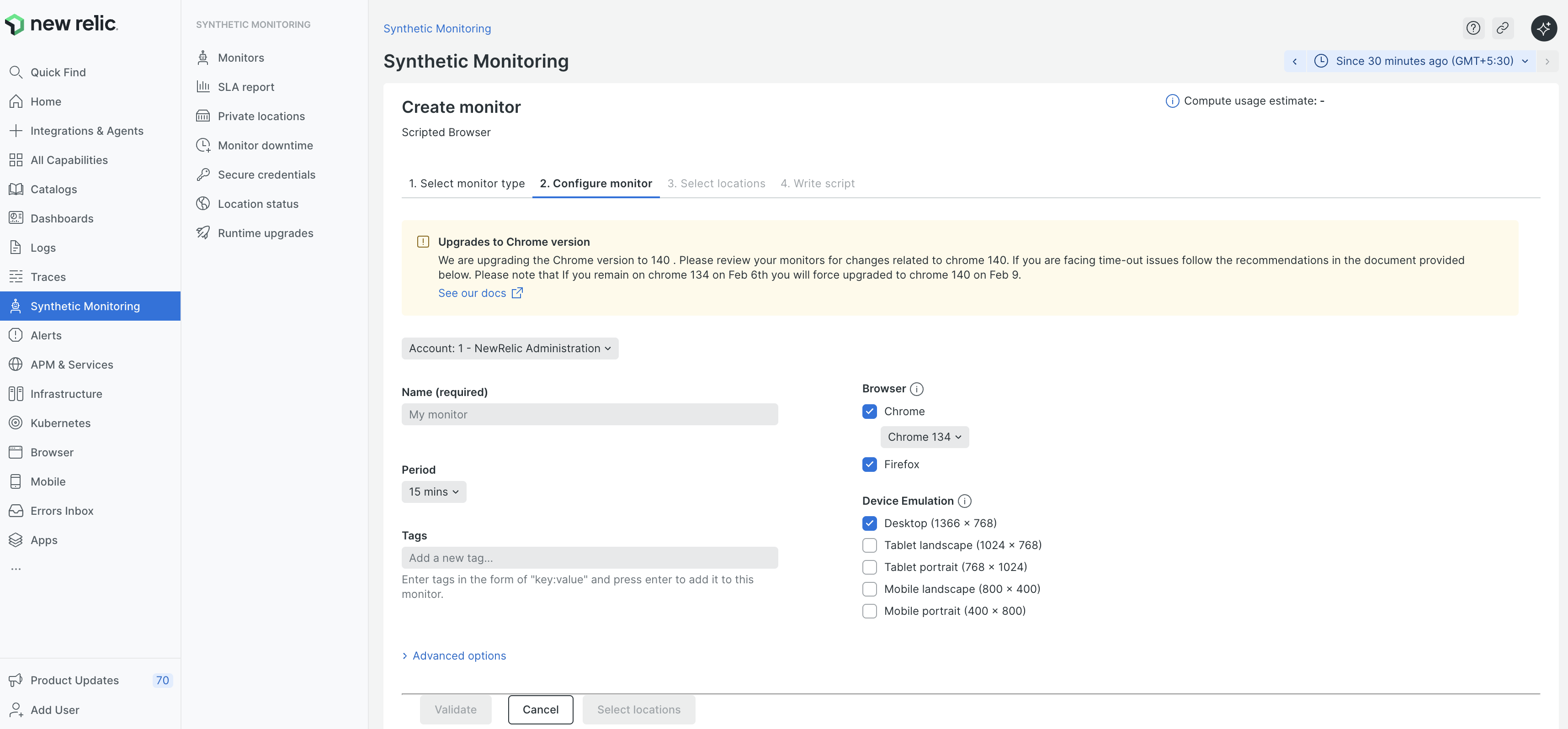Viewport: 1568px width, 729px height.
Task: Uncheck the Firefox browser checkbox
Action: [869, 464]
